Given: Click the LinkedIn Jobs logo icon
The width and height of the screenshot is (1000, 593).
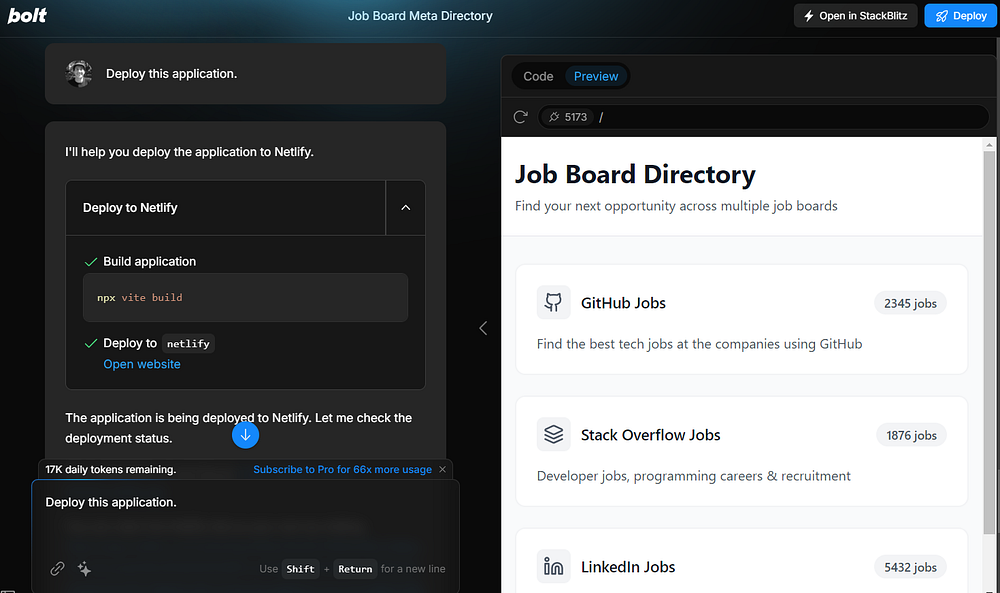Looking at the screenshot, I should 553,566.
